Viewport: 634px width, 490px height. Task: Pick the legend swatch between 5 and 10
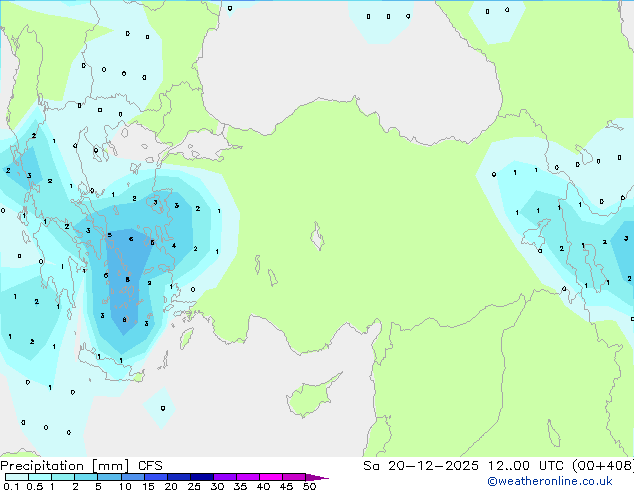click(109, 477)
